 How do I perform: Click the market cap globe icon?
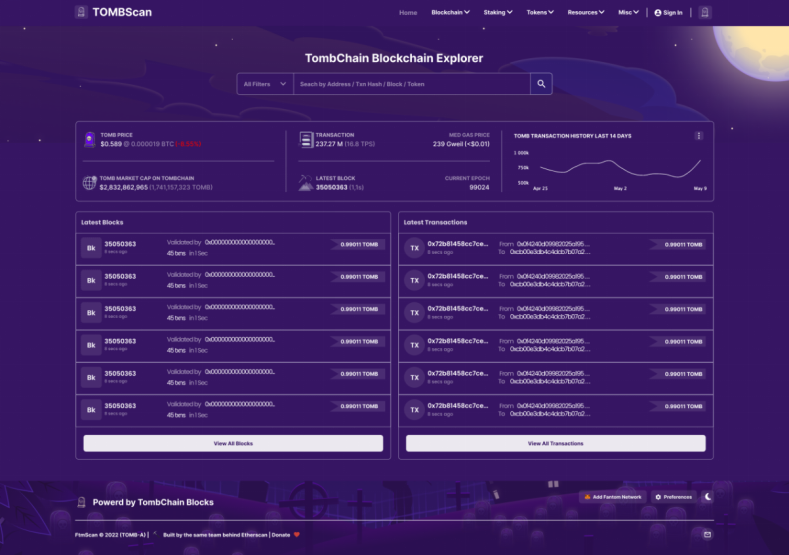90,183
